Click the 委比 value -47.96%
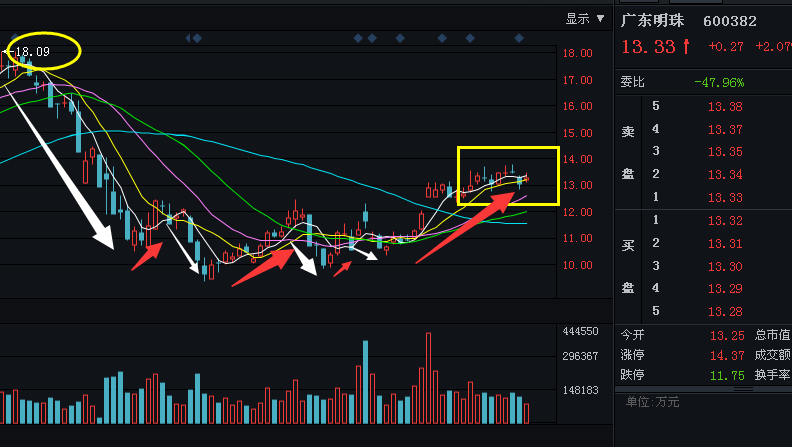This screenshot has height=447, width=792. coord(719,82)
